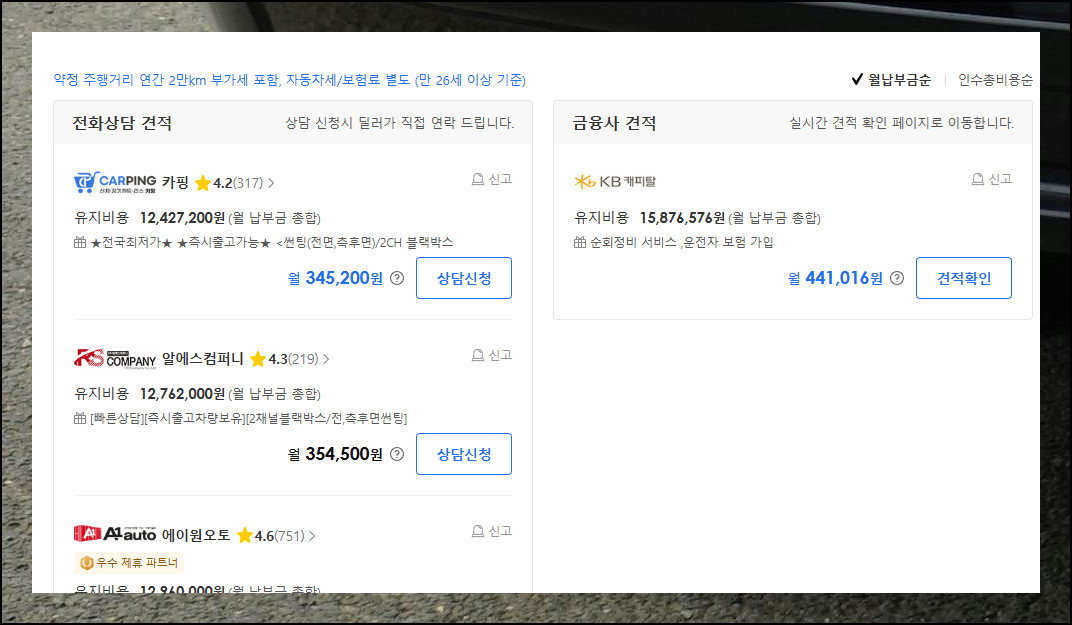Report KB캐피탈 quote via 신고 bell
This screenshot has width=1072, height=625.
click(991, 179)
